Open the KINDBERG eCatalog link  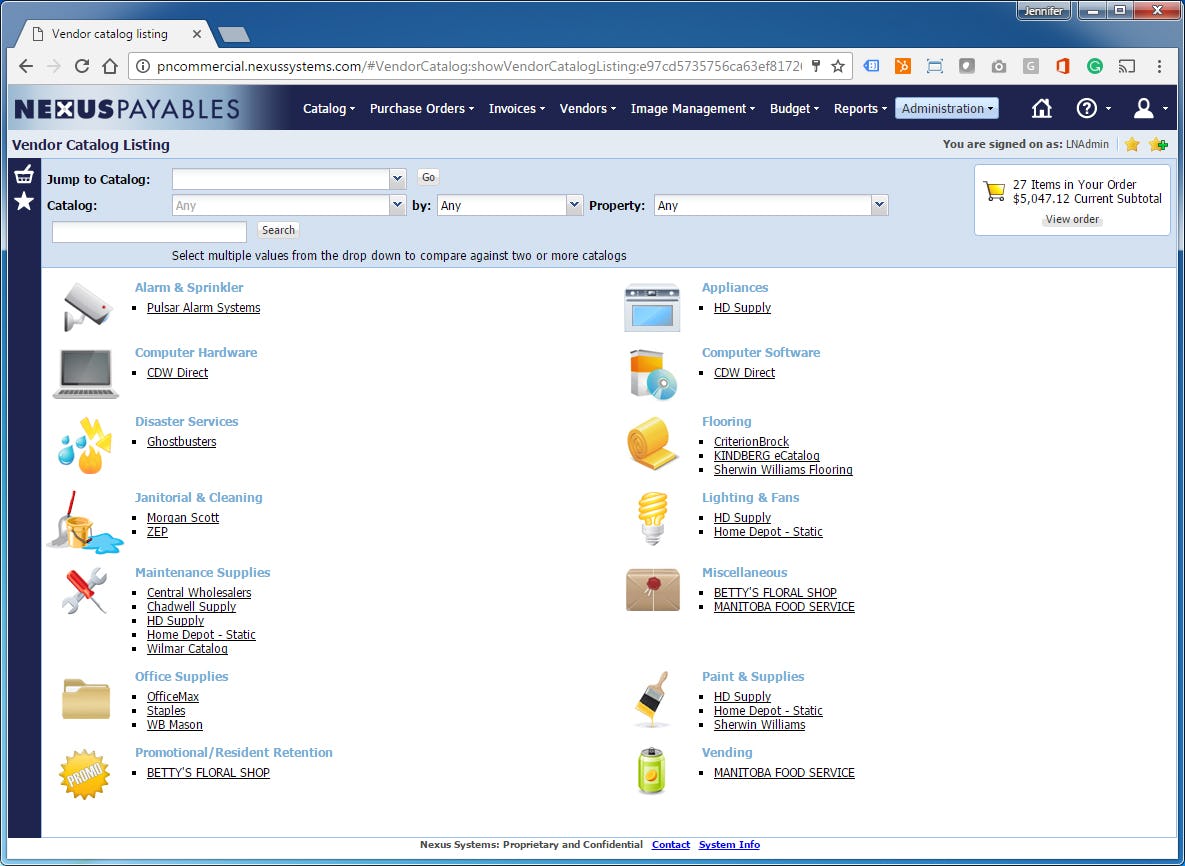click(766, 456)
